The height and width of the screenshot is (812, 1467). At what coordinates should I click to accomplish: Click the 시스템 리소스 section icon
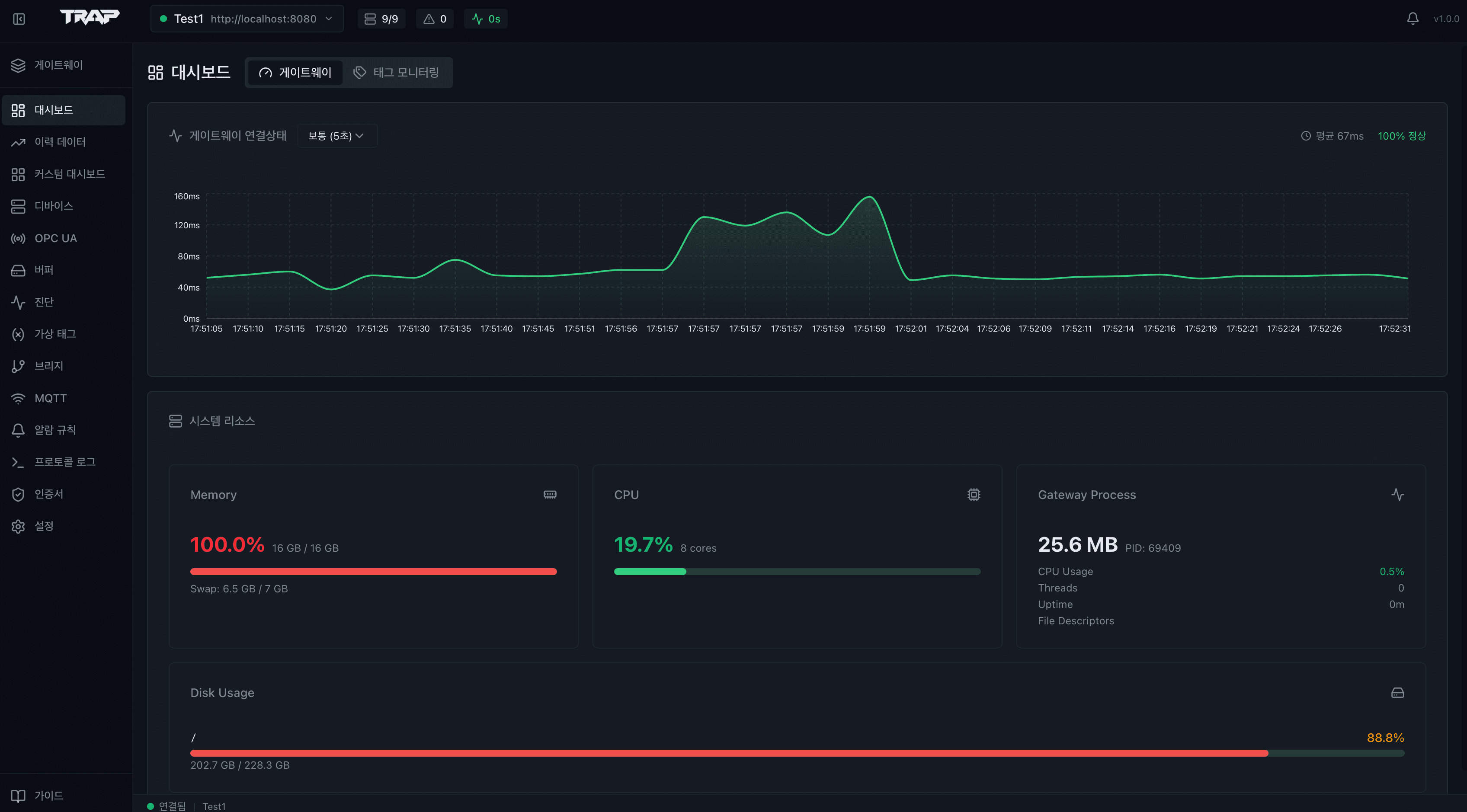[176, 422]
